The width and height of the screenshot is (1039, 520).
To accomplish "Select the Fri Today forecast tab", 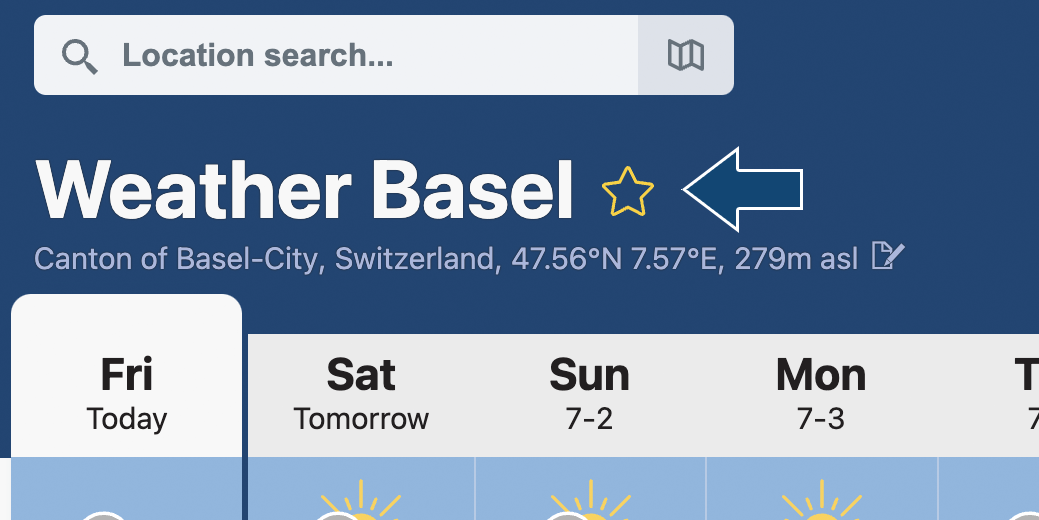I will 127,392.
